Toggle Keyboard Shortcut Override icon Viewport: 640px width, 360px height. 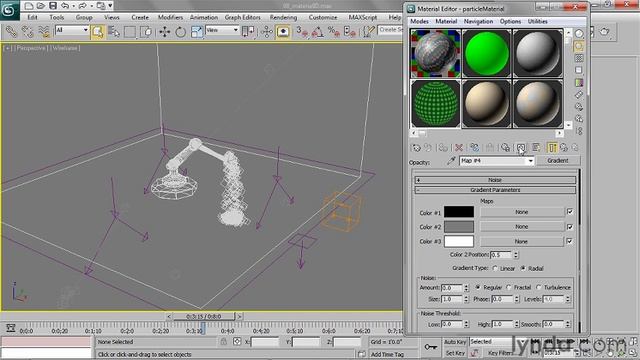[283, 32]
